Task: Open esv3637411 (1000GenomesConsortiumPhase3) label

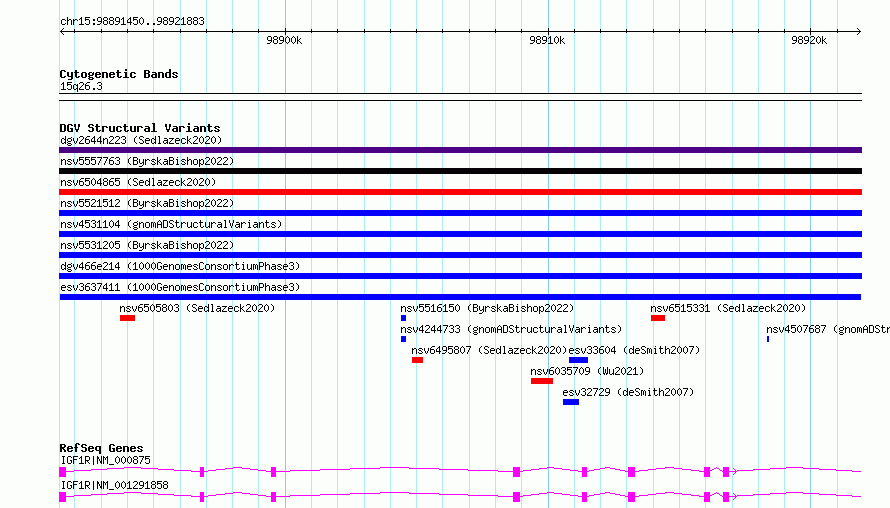Action: click(x=180, y=287)
